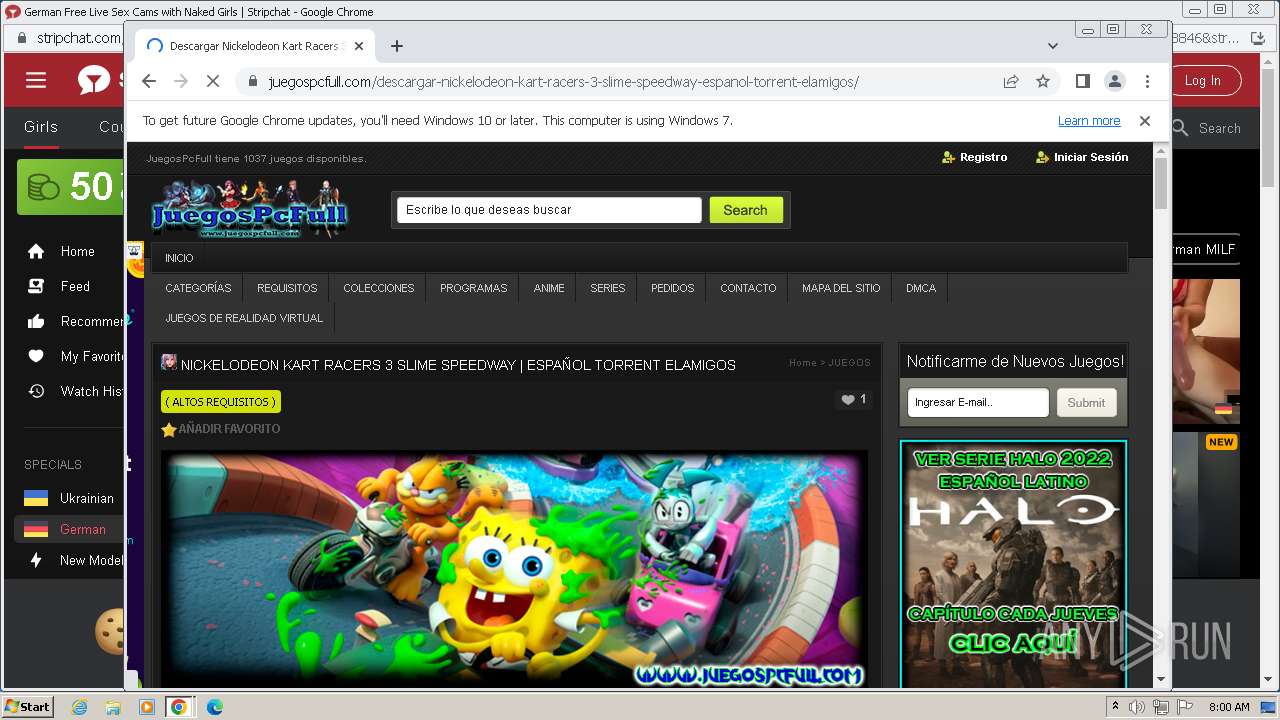1280x720 pixels.
Task: Click the green Search button
Action: pyautogui.click(x=746, y=210)
